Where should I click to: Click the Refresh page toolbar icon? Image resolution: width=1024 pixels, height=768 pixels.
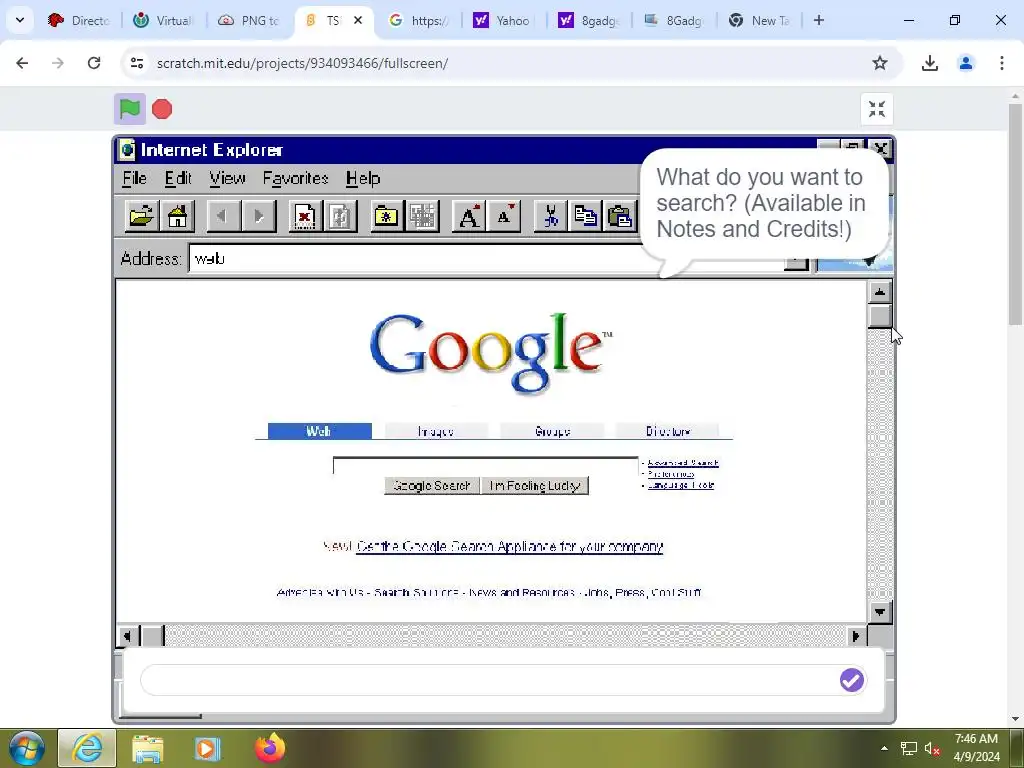click(340, 216)
